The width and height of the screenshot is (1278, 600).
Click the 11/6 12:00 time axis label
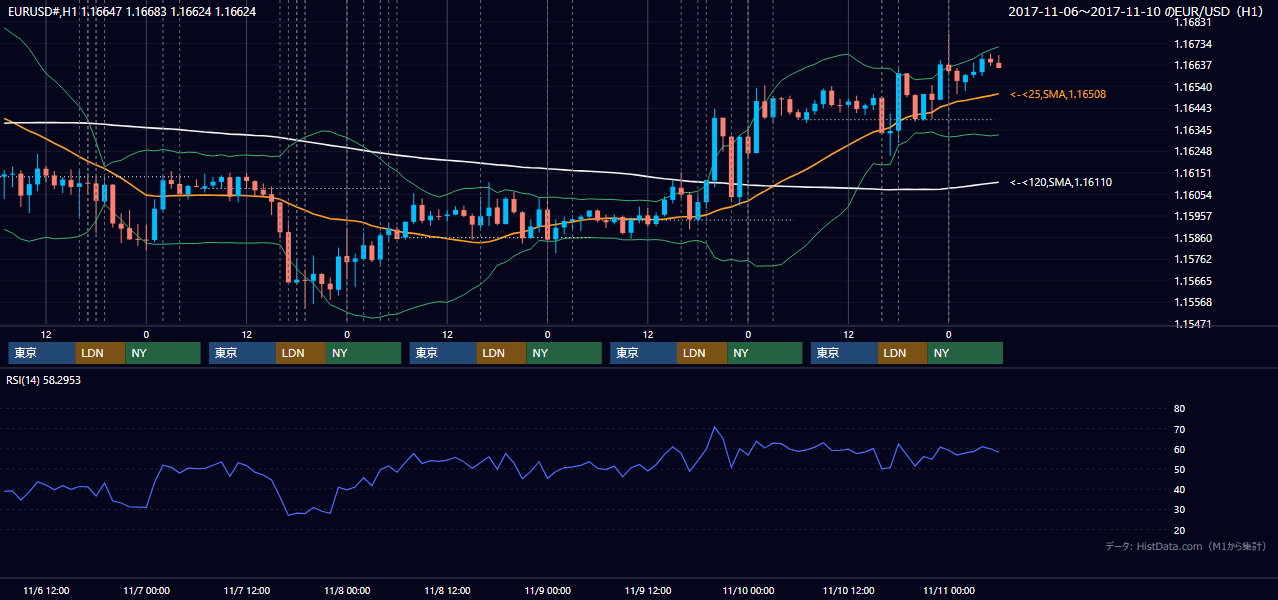click(46, 590)
